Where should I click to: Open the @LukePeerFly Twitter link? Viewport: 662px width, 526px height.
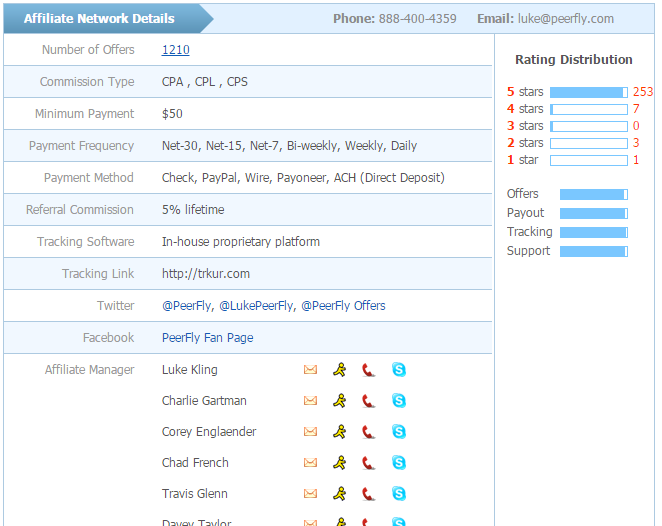coord(257,306)
